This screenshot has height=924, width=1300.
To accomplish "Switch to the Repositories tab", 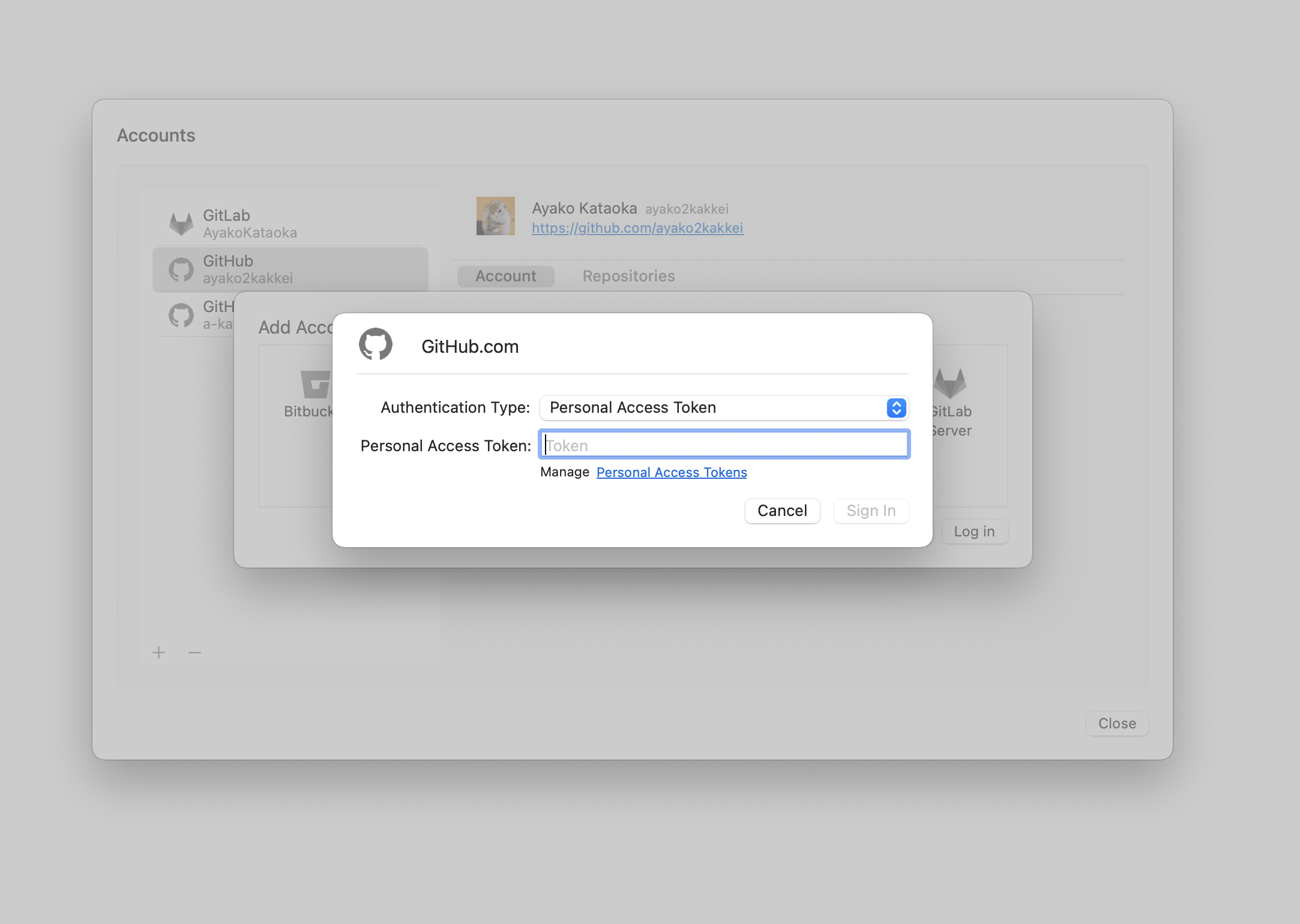I will [628, 276].
